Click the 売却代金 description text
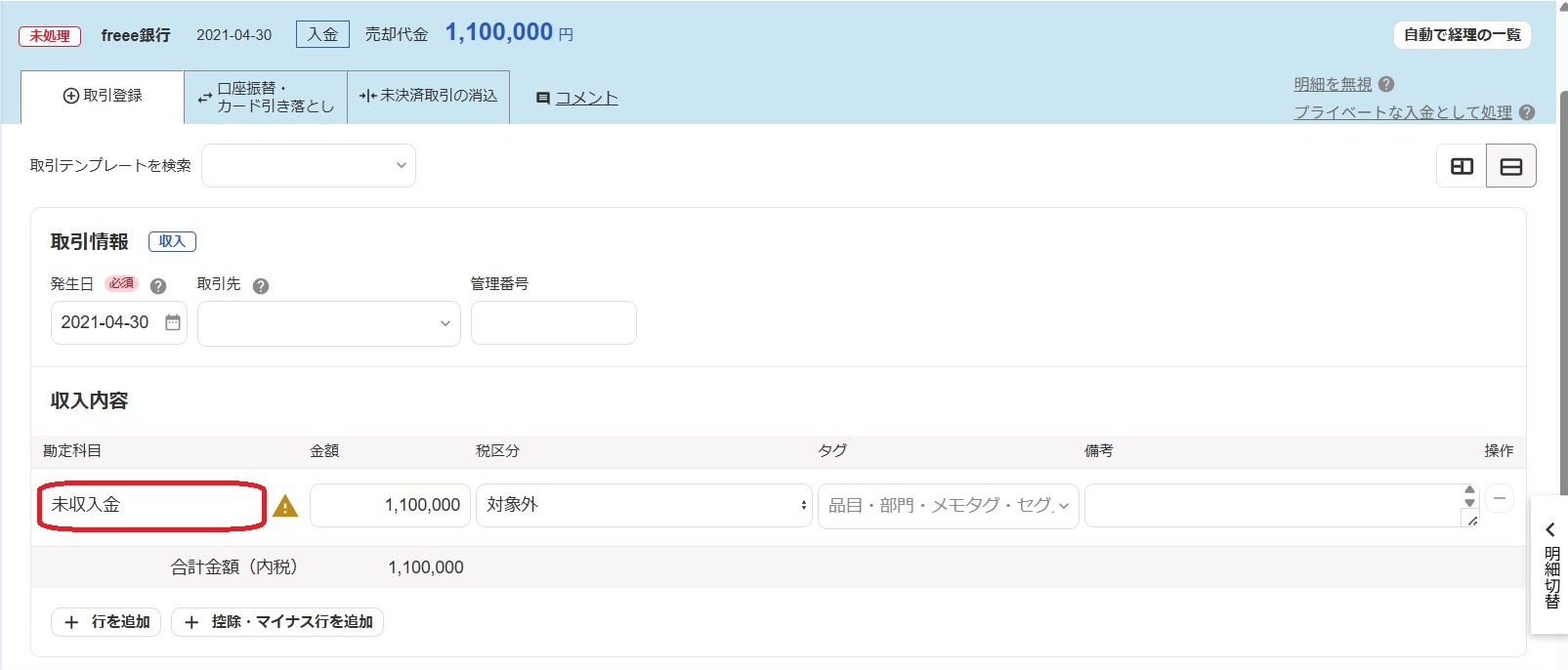This screenshot has height=670, width=1568. (x=397, y=35)
